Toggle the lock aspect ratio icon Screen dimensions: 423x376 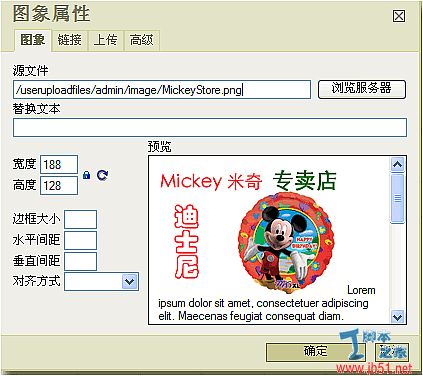[x=87, y=175]
